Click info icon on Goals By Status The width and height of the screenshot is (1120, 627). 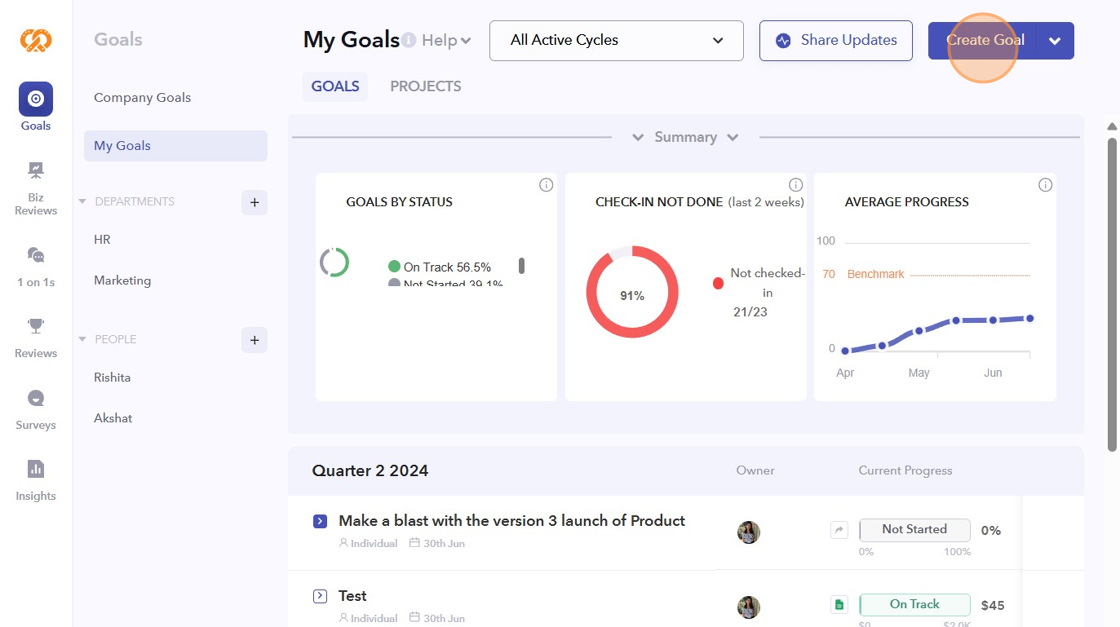point(546,185)
